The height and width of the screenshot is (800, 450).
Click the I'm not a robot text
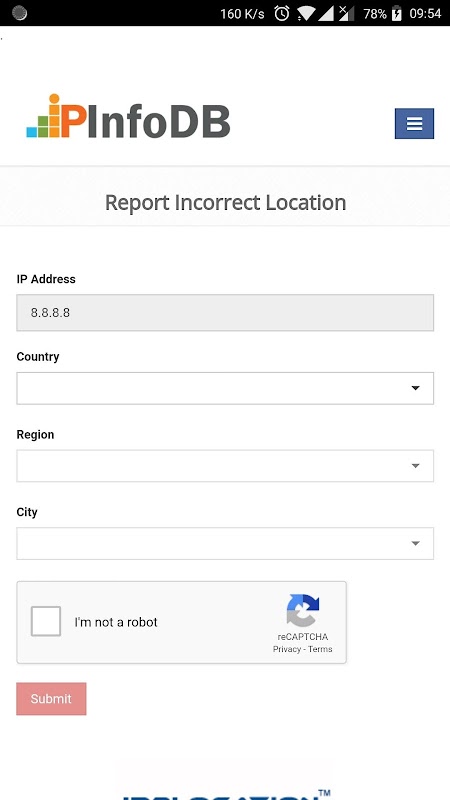point(116,622)
